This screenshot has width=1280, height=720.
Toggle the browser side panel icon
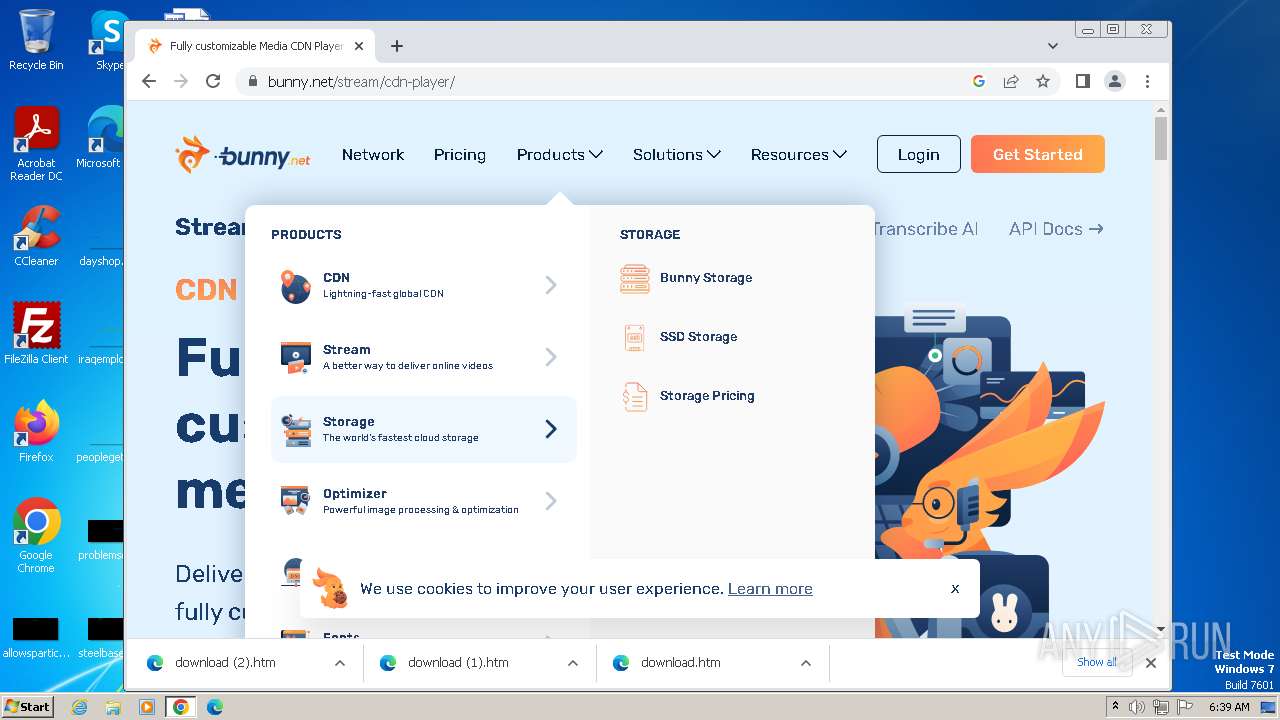point(1082,82)
